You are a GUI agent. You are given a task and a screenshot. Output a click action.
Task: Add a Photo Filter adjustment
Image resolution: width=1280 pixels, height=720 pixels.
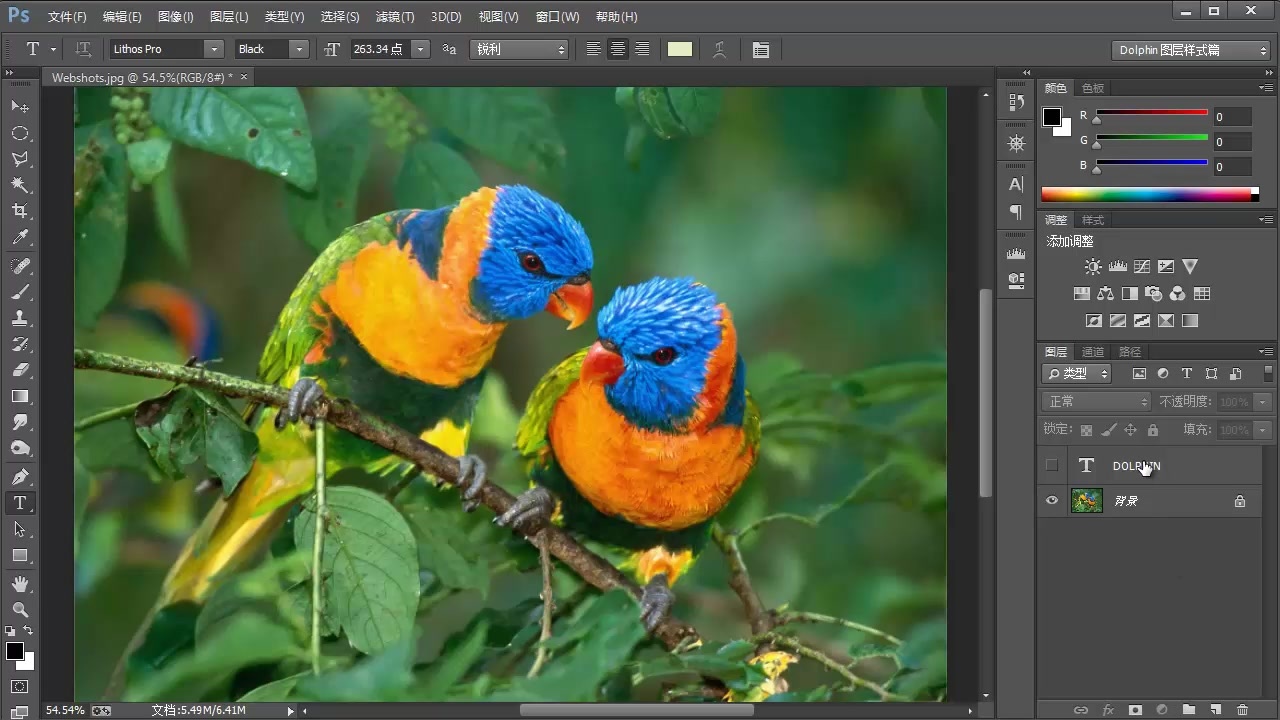[1154, 294]
